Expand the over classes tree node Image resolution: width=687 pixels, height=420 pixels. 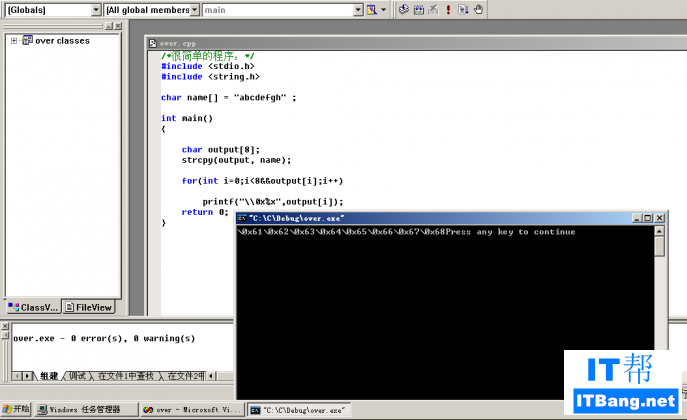tap(14, 41)
